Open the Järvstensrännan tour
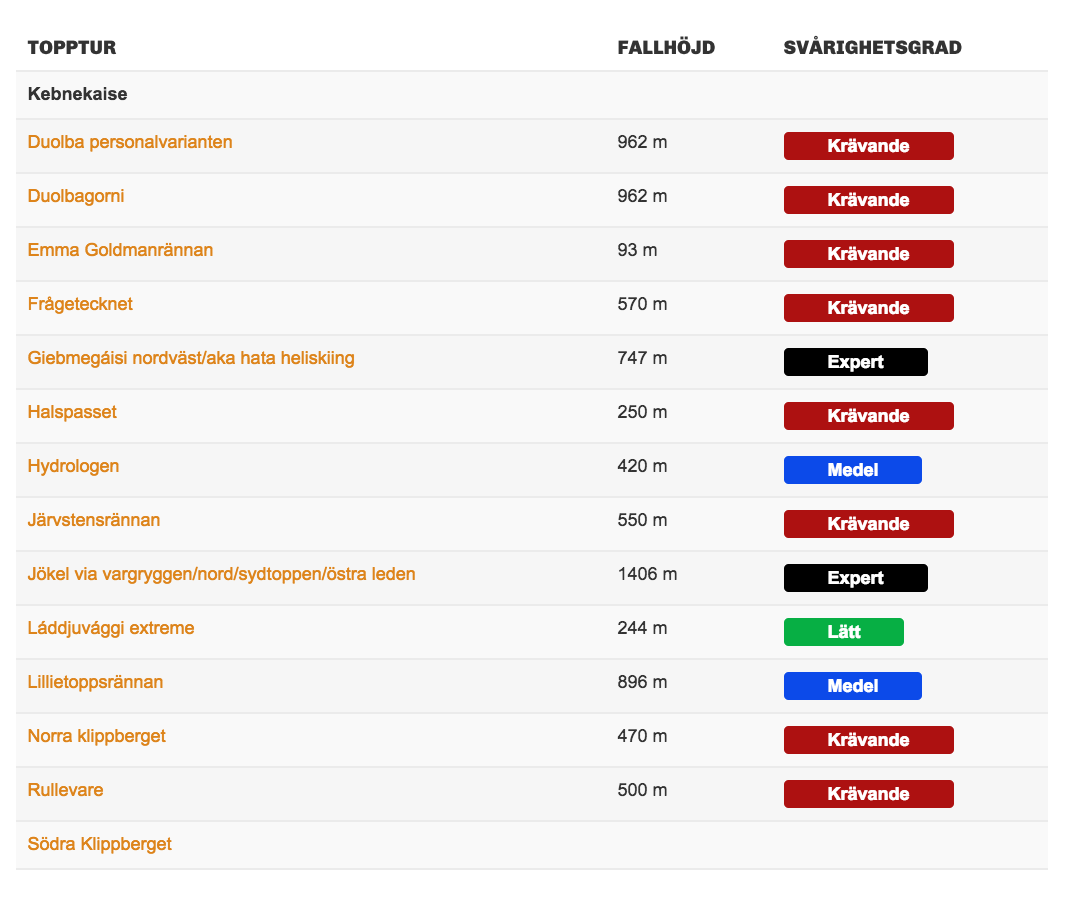 93,520
